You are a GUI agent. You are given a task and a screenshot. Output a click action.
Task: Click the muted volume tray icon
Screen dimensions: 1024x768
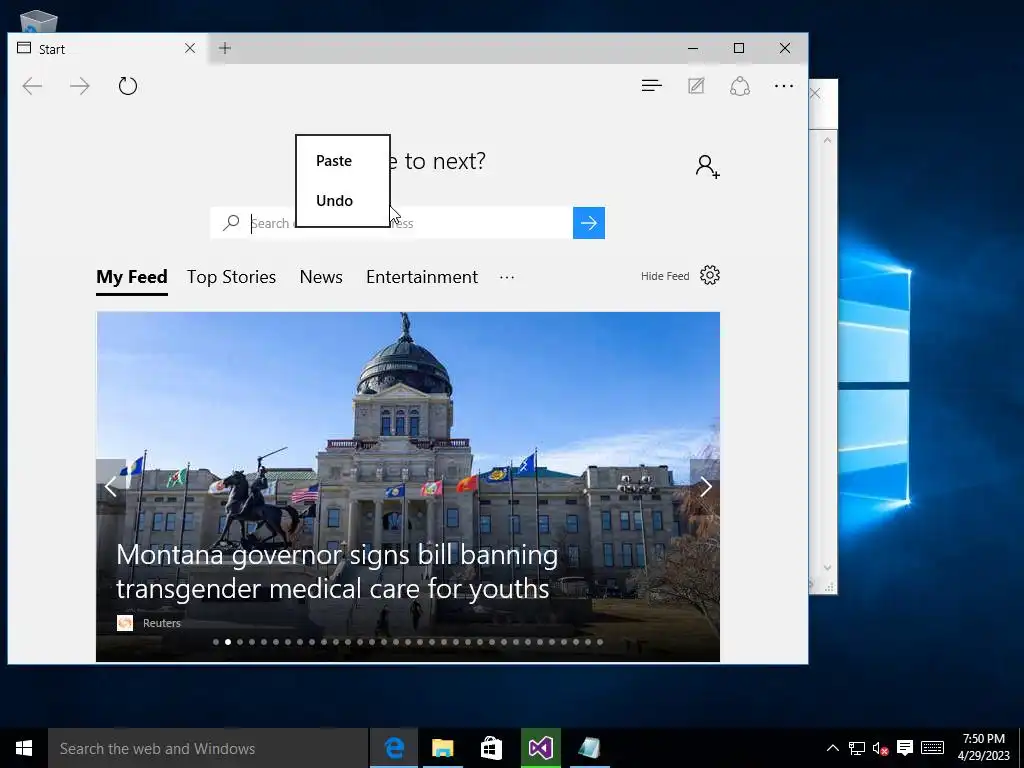pyautogui.click(x=880, y=748)
